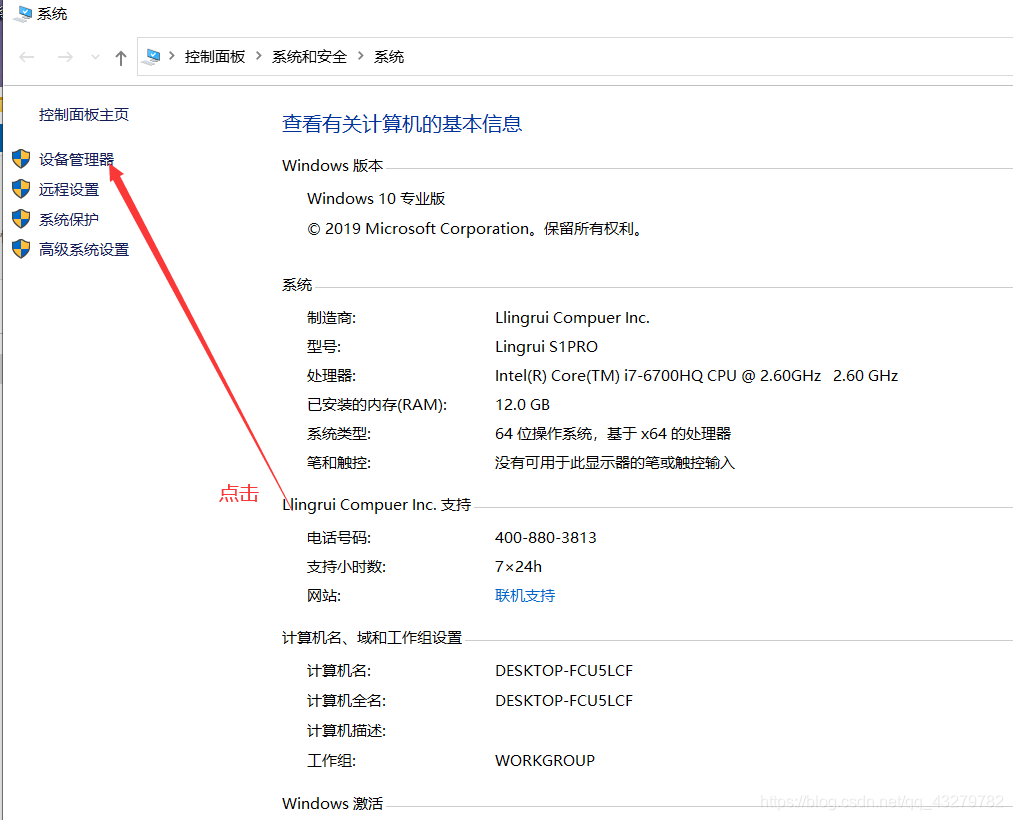Screen dimensions: 1013x820
Task: Click the 已安装的内存(RAM): label
Action: [377, 405]
